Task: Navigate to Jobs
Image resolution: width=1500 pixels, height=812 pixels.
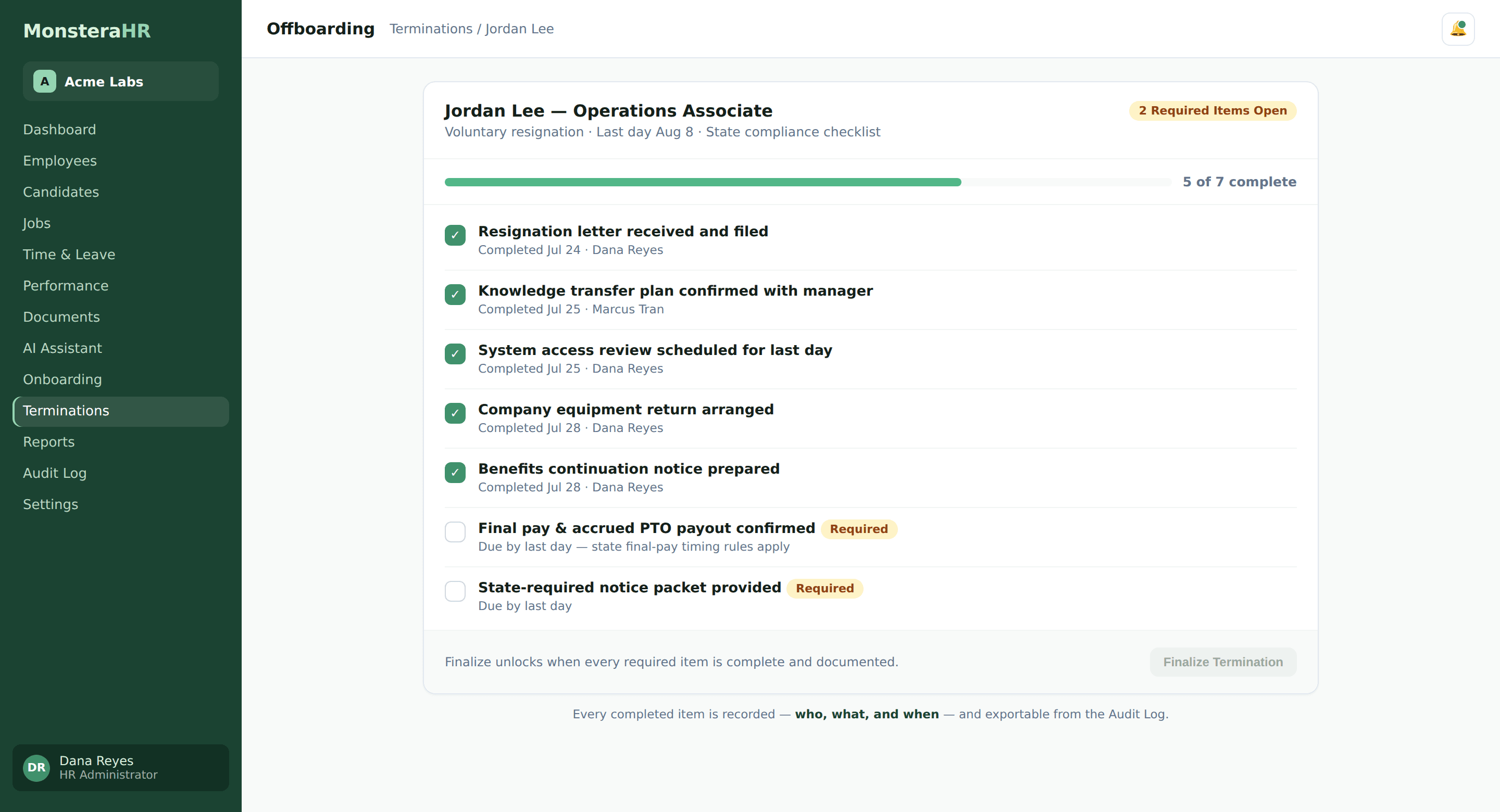Action: (120, 223)
